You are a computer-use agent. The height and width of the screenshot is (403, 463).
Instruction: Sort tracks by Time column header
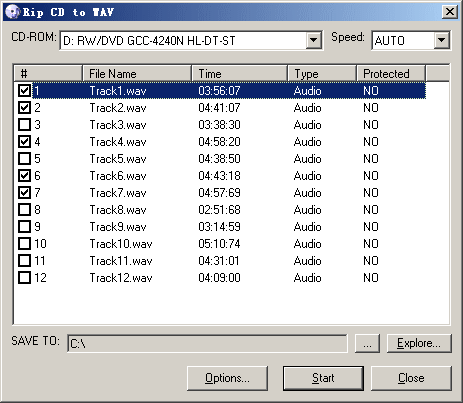point(239,73)
